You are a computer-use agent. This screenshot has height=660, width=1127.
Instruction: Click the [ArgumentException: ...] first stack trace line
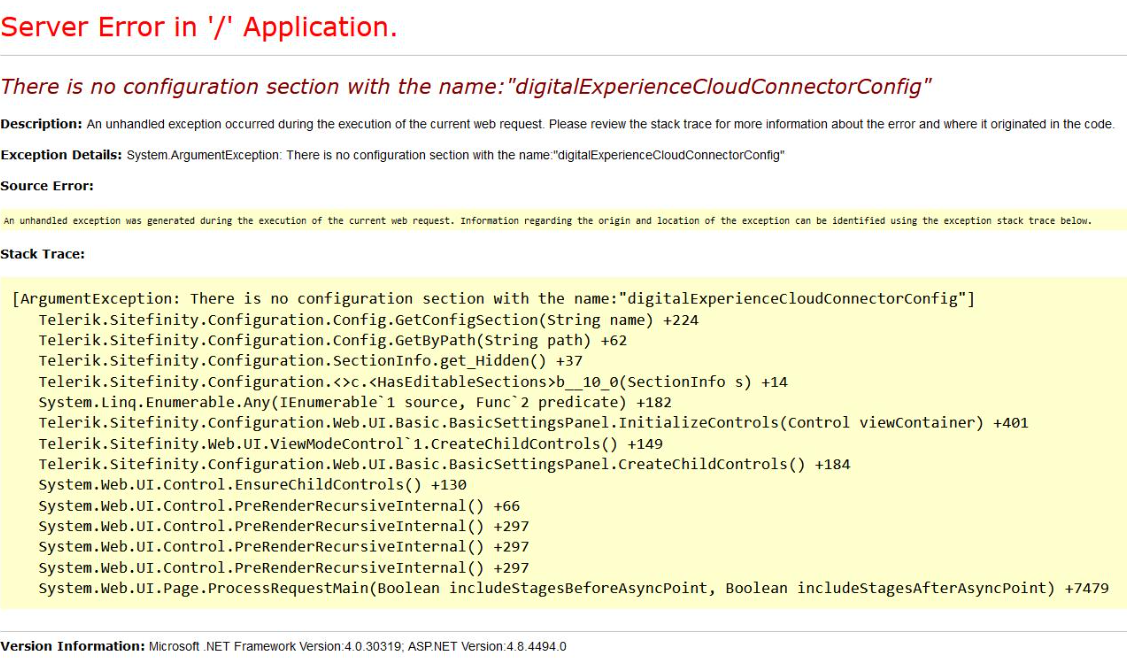click(x=493, y=298)
